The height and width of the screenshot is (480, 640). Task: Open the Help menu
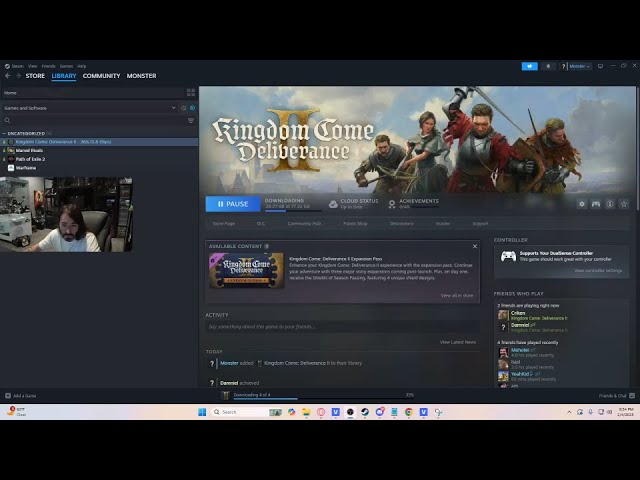click(x=82, y=66)
